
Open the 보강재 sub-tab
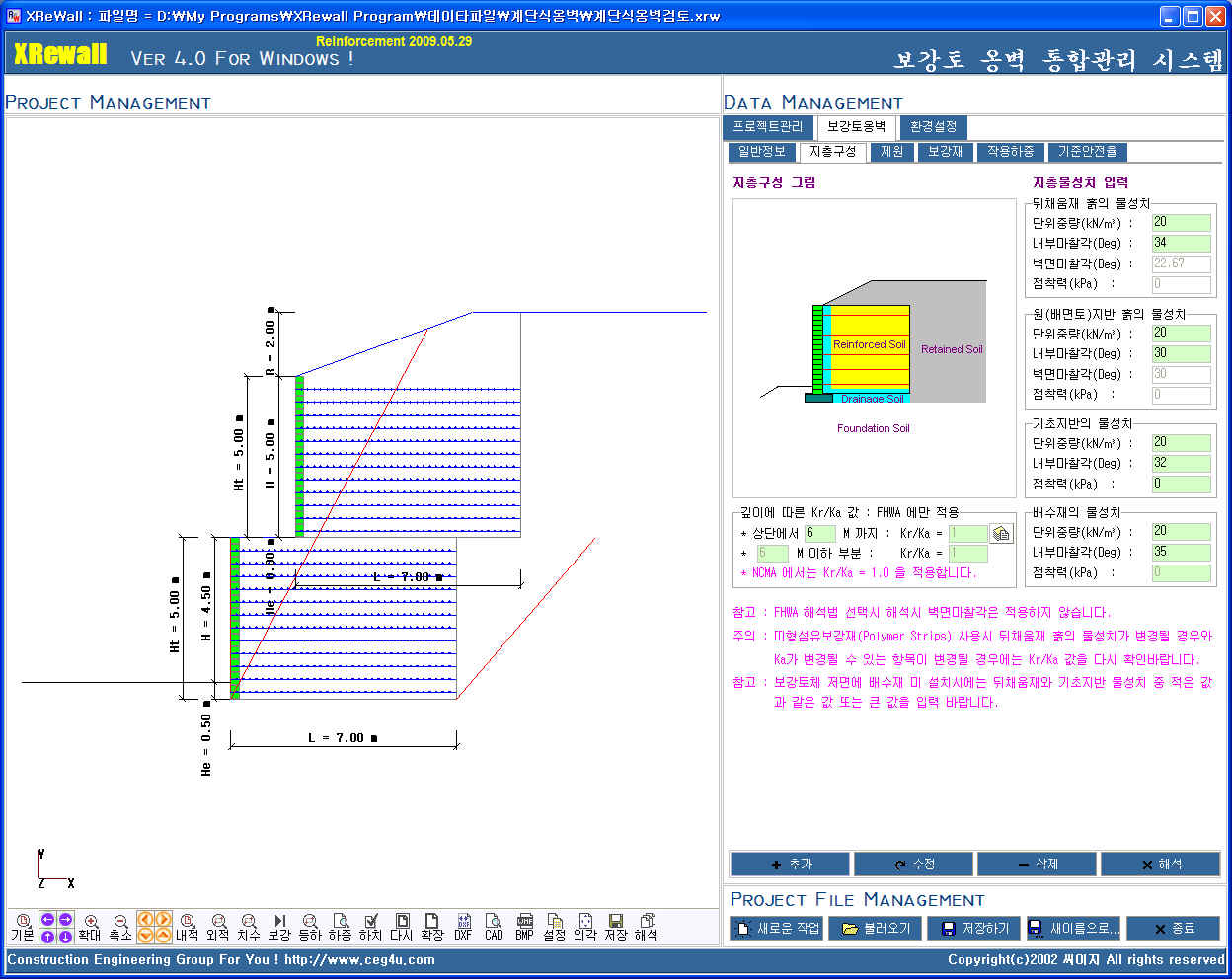coord(945,152)
